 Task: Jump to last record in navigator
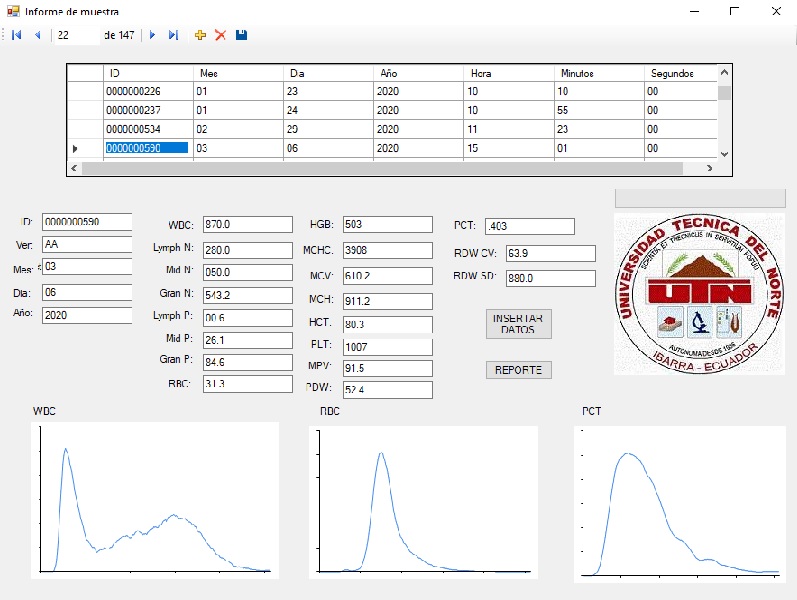tap(173, 35)
